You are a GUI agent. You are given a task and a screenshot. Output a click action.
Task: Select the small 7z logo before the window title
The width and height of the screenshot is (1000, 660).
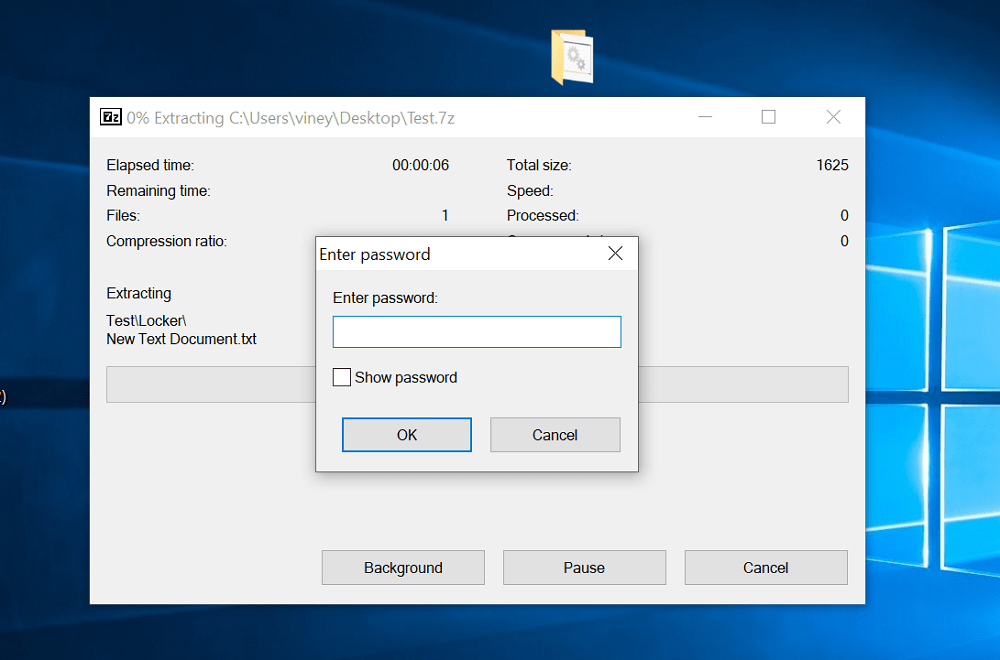pyautogui.click(x=110, y=117)
